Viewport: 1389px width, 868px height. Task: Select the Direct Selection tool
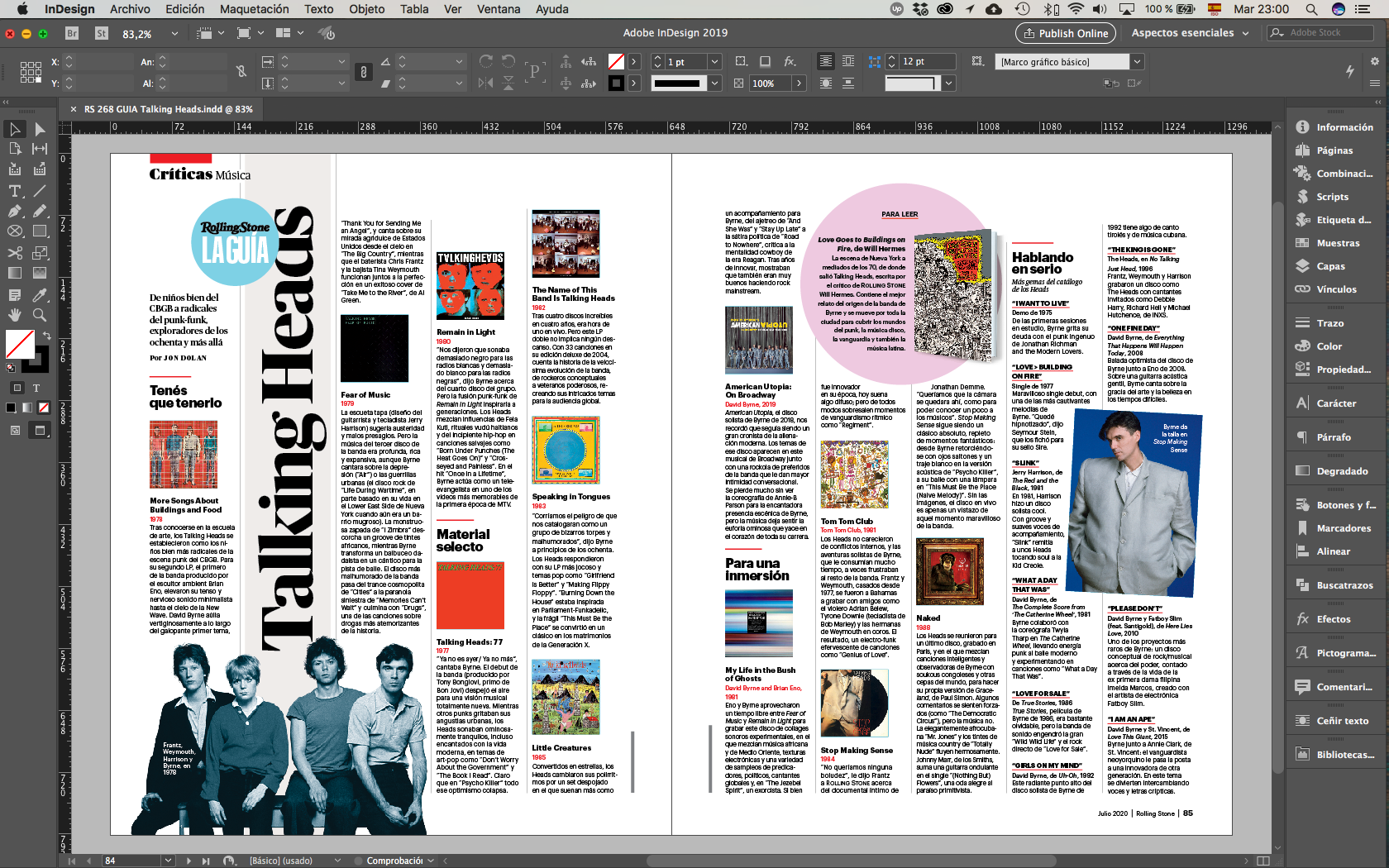pos(40,129)
